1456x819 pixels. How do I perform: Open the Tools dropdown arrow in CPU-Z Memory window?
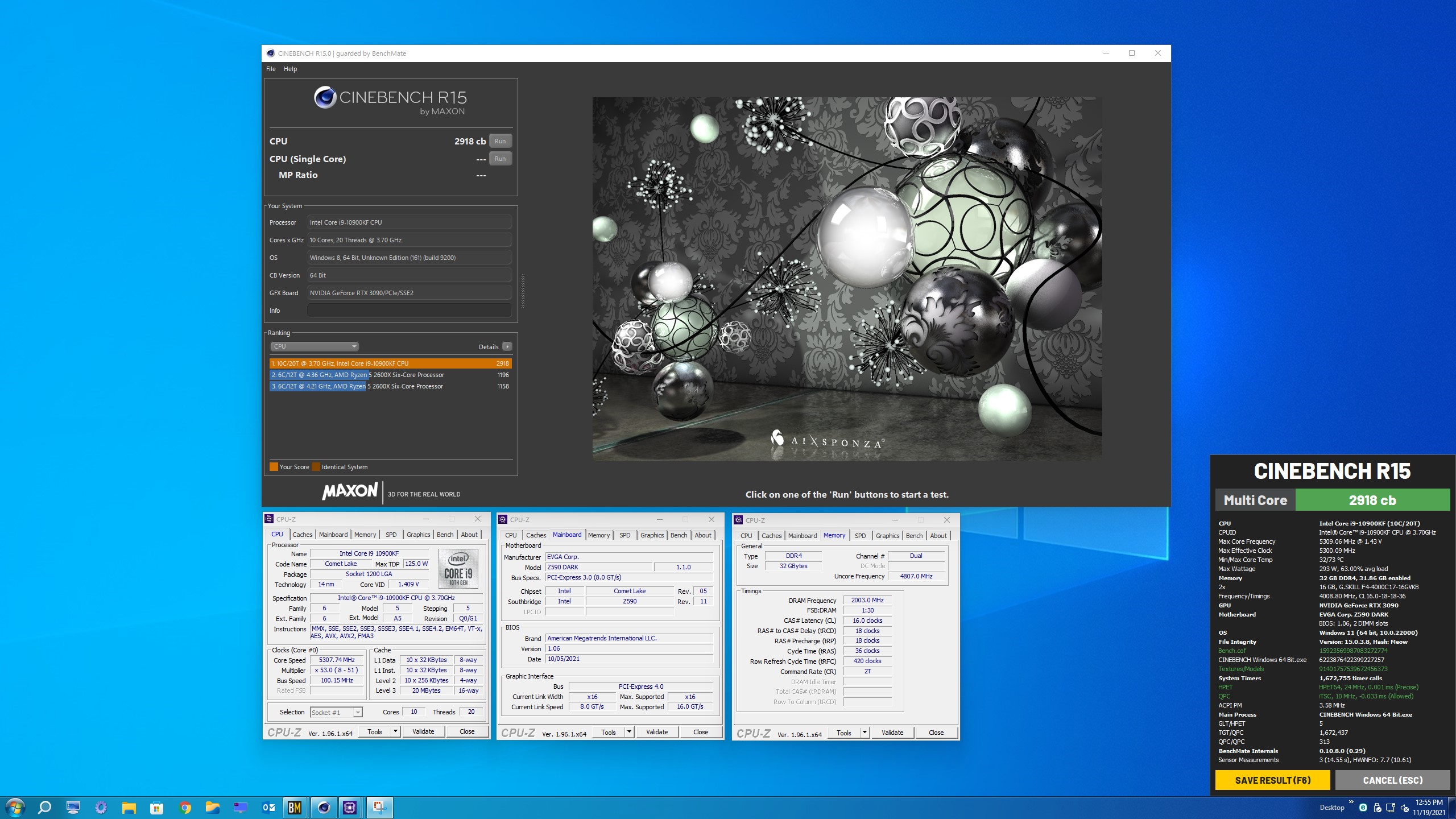click(864, 733)
